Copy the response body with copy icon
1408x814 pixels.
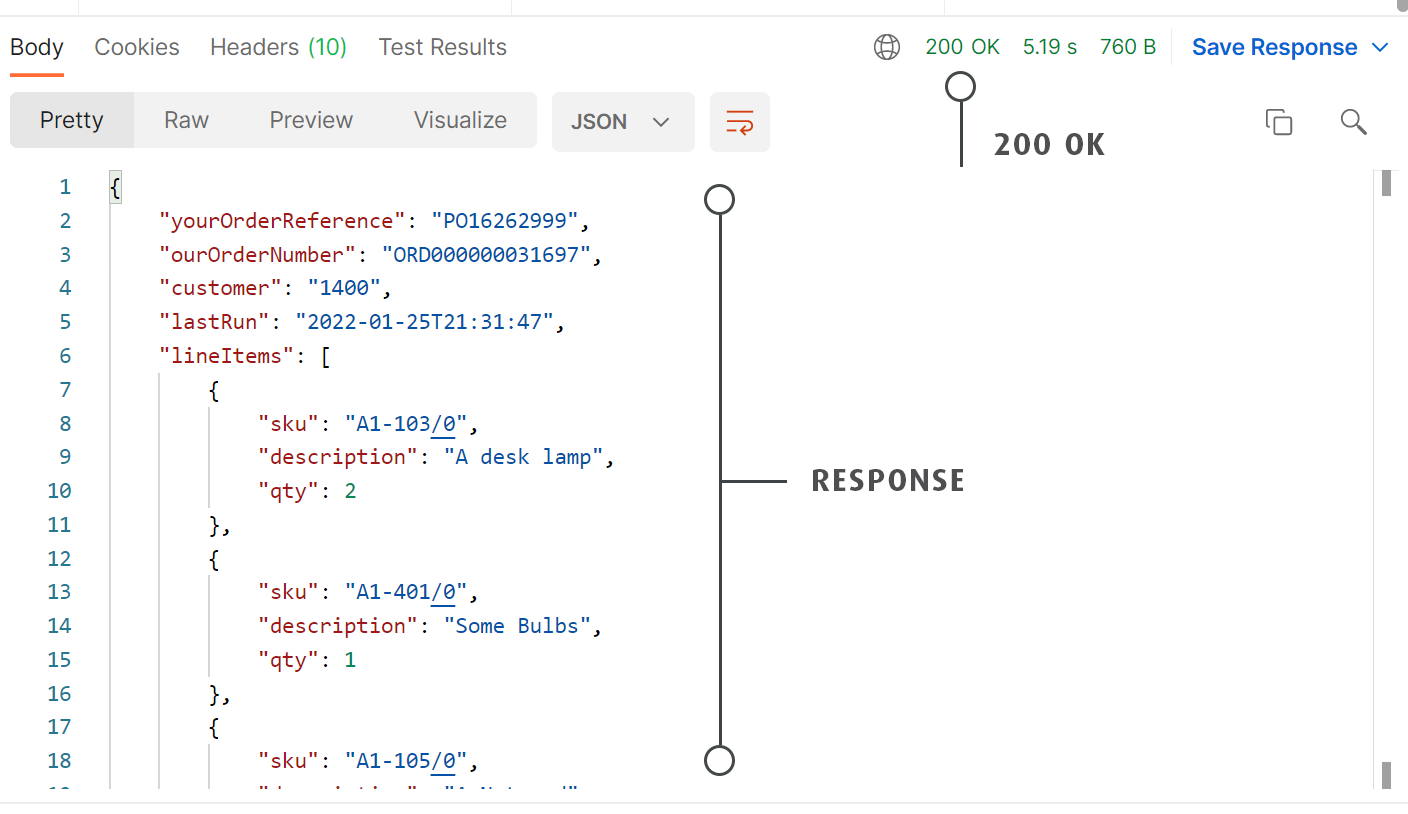click(x=1279, y=122)
